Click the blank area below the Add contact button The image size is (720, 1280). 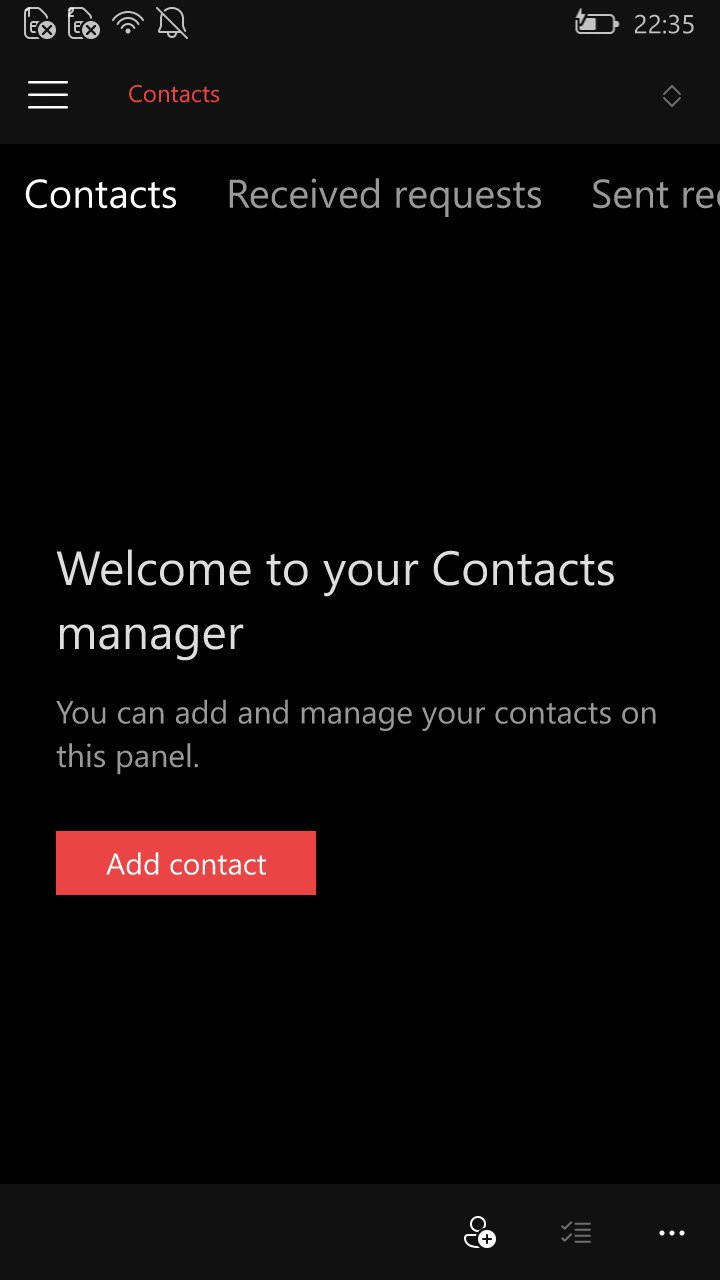point(360,1040)
